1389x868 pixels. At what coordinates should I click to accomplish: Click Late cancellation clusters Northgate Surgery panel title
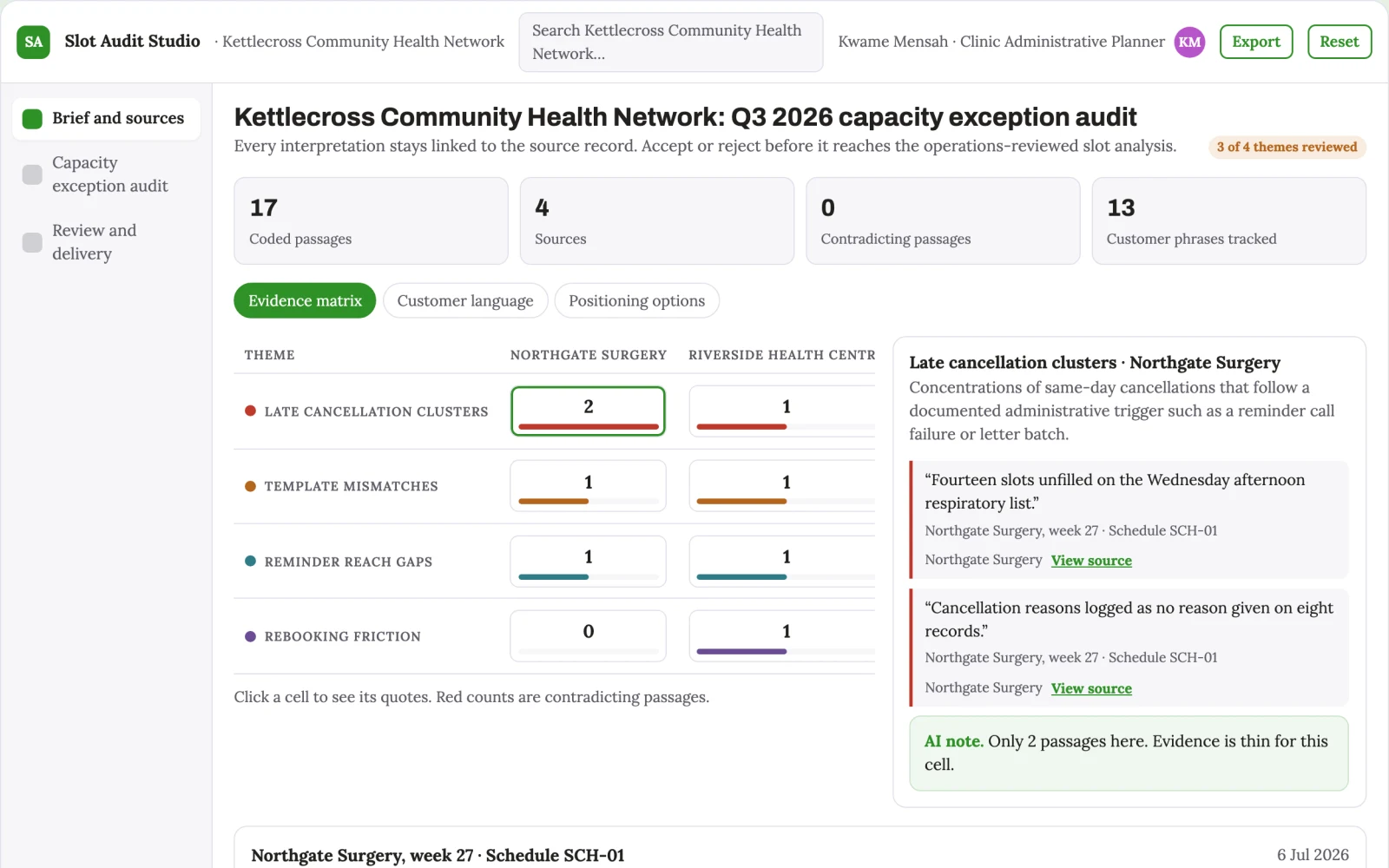pos(1095,362)
